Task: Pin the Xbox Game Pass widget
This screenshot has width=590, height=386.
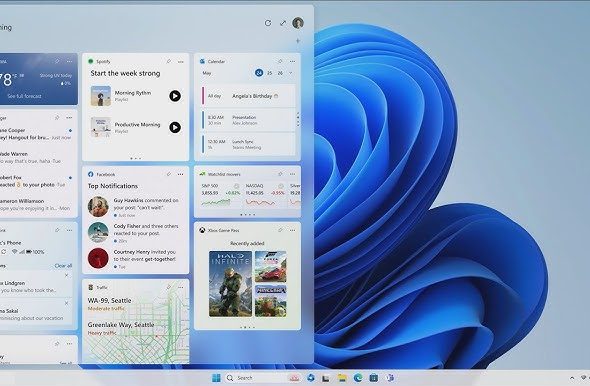Action: point(280,230)
